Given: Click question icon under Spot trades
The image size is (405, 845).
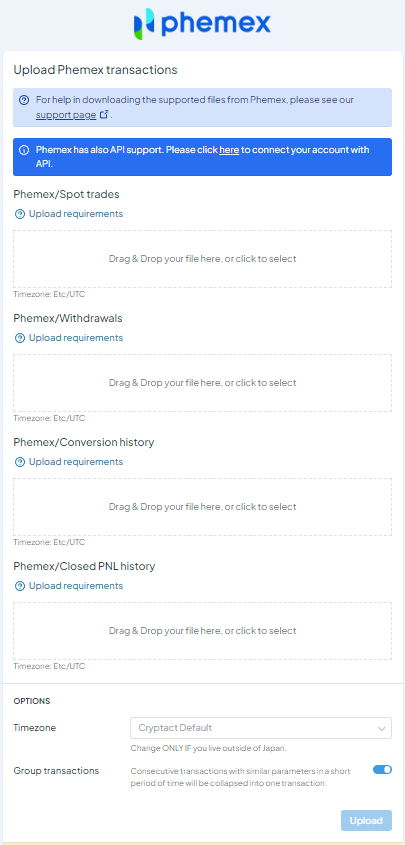Looking at the screenshot, I should [x=20, y=214].
